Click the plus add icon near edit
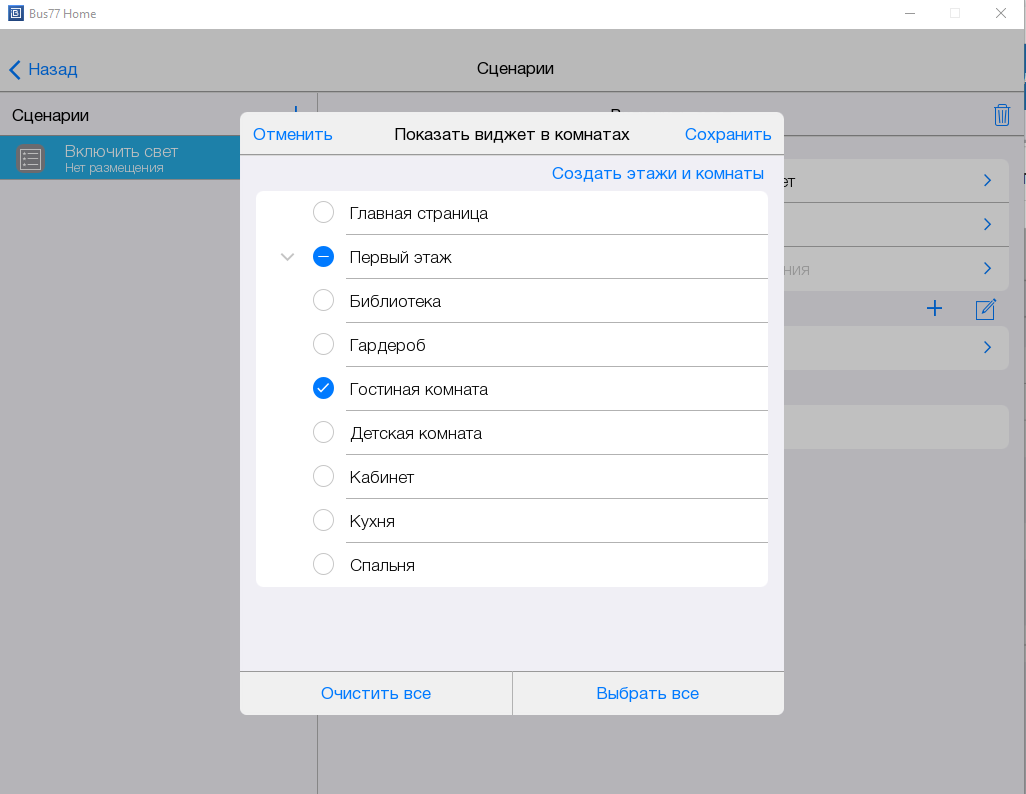This screenshot has height=794, width=1026. (934, 309)
